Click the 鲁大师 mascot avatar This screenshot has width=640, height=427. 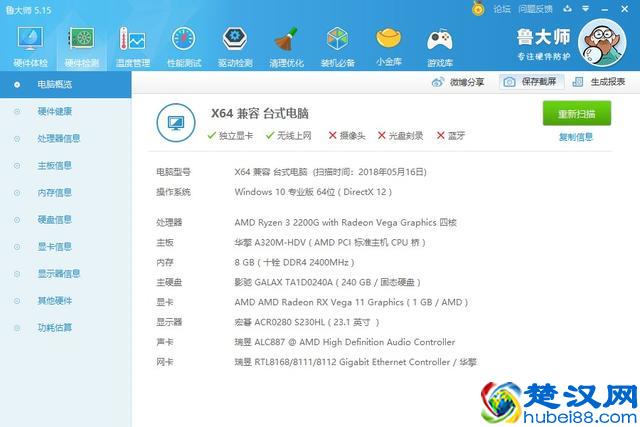[x=602, y=42]
